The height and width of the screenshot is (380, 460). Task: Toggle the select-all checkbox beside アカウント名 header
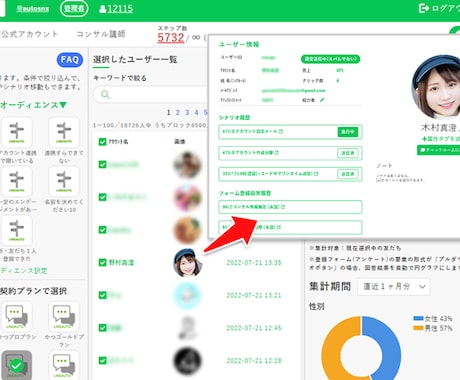102,142
